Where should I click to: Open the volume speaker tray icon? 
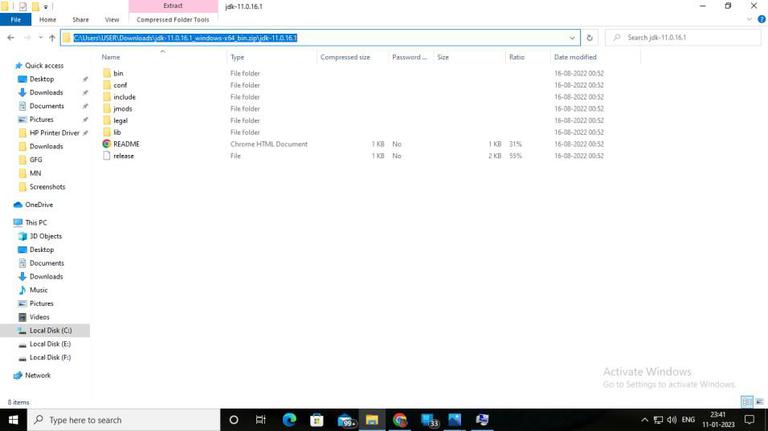tap(671, 420)
